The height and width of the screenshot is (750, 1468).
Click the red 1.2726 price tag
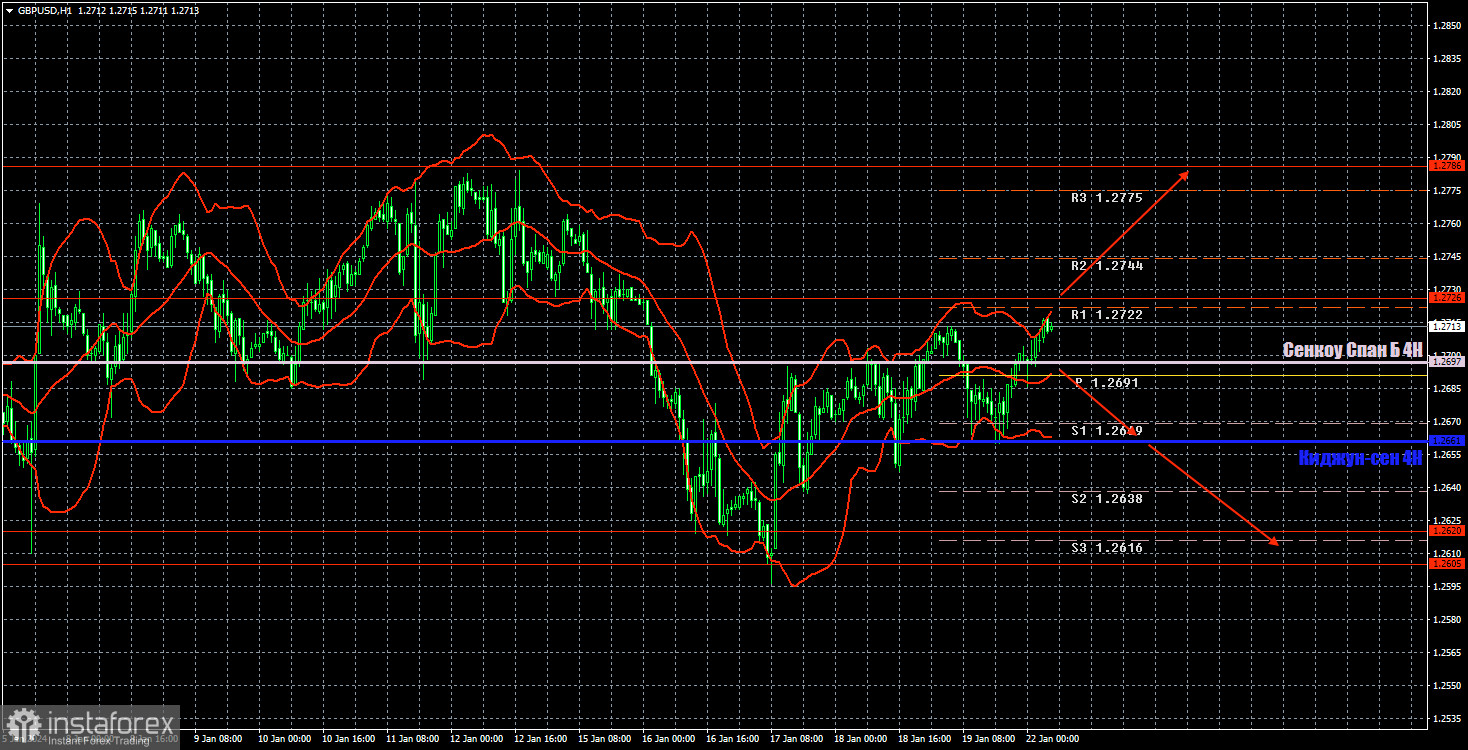(x=1447, y=298)
